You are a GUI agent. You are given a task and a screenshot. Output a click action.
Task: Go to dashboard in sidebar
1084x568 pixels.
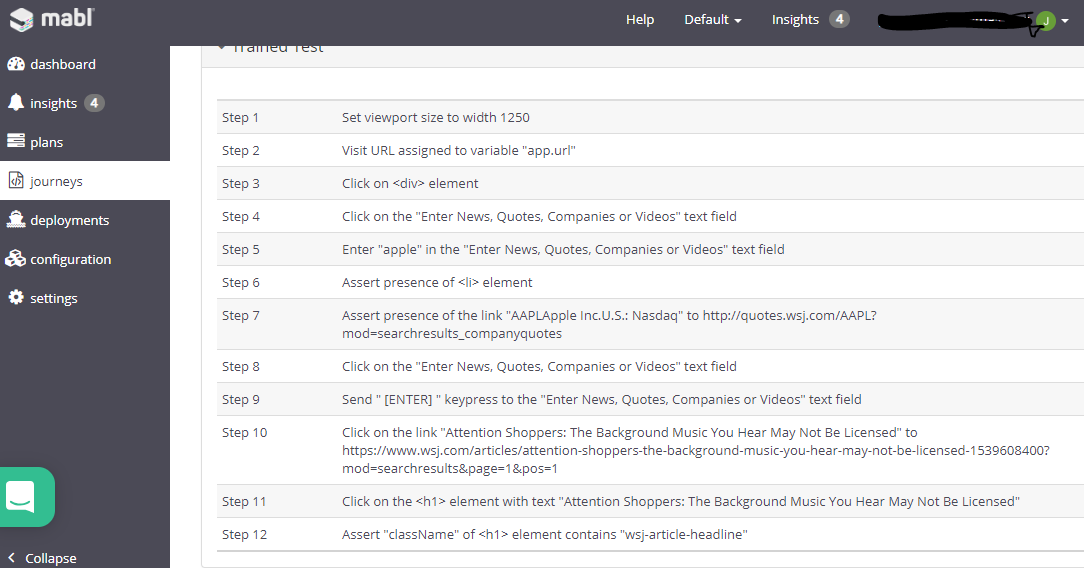pyautogui.click(x=63, y=64)
